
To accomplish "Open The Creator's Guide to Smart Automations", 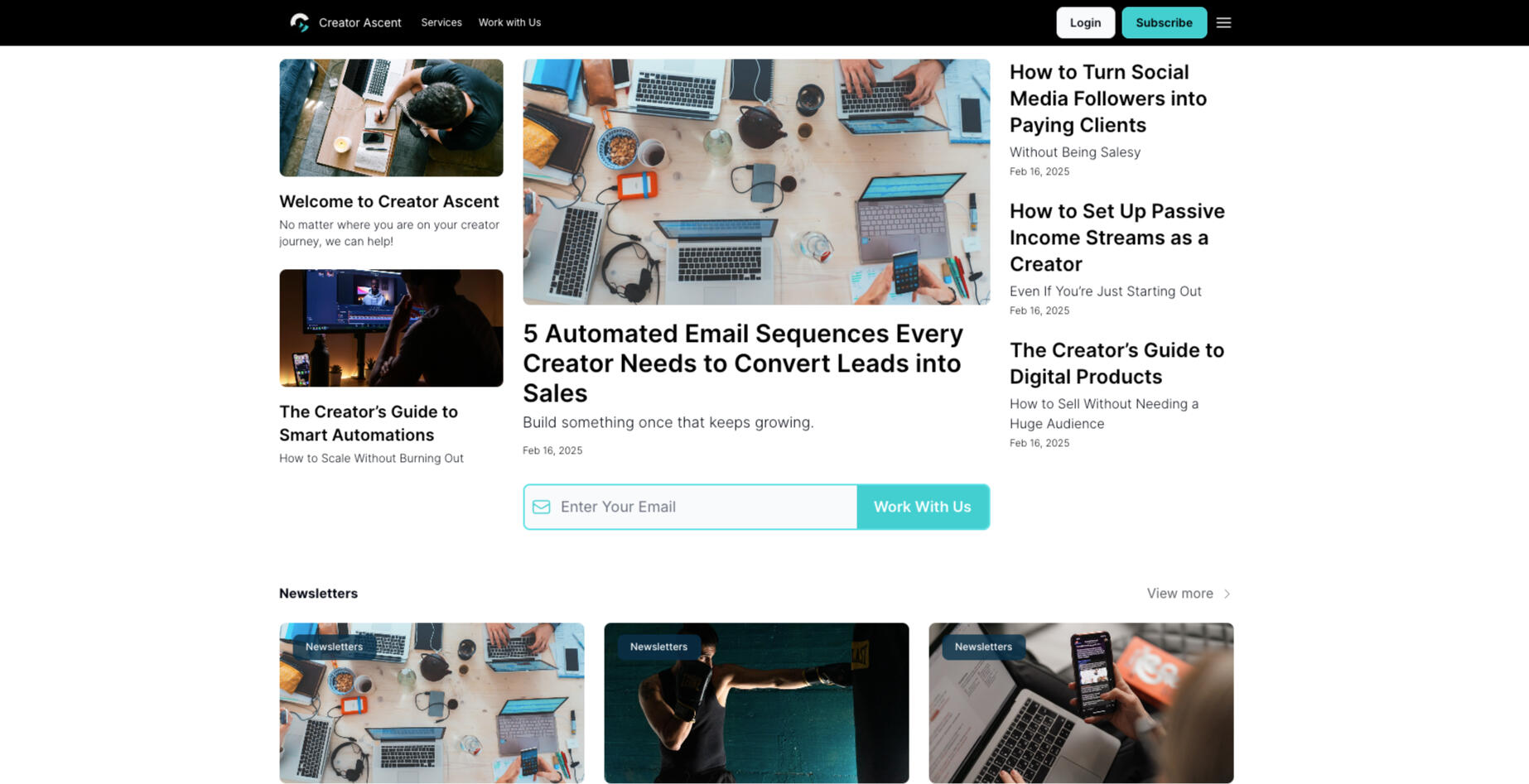I will pos(369,423).
